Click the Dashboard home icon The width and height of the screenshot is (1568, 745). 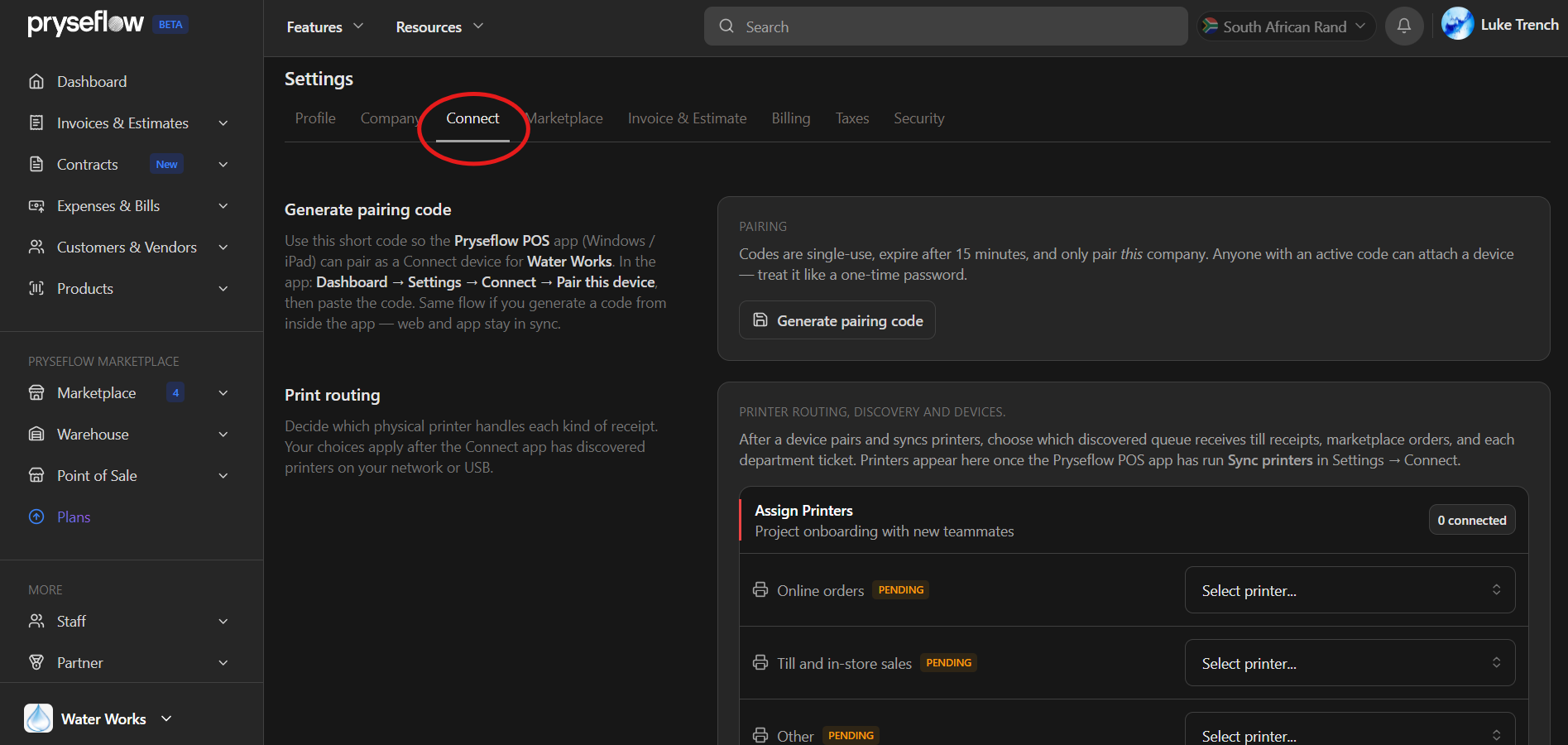click(36, 81)
